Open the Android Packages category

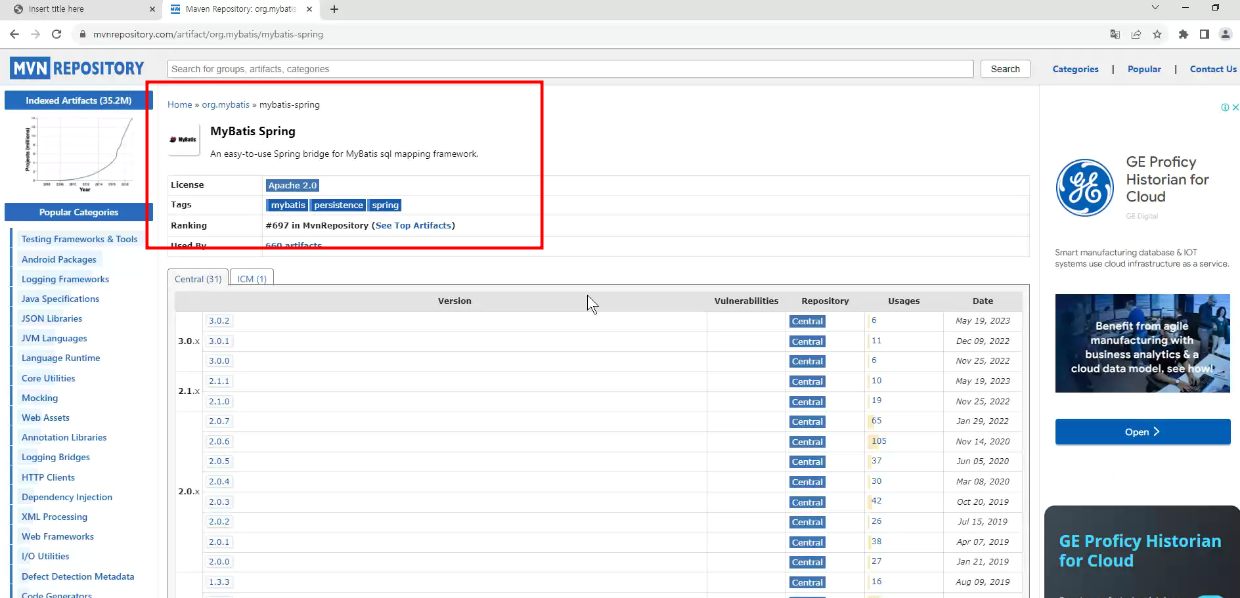pos(59,259)
